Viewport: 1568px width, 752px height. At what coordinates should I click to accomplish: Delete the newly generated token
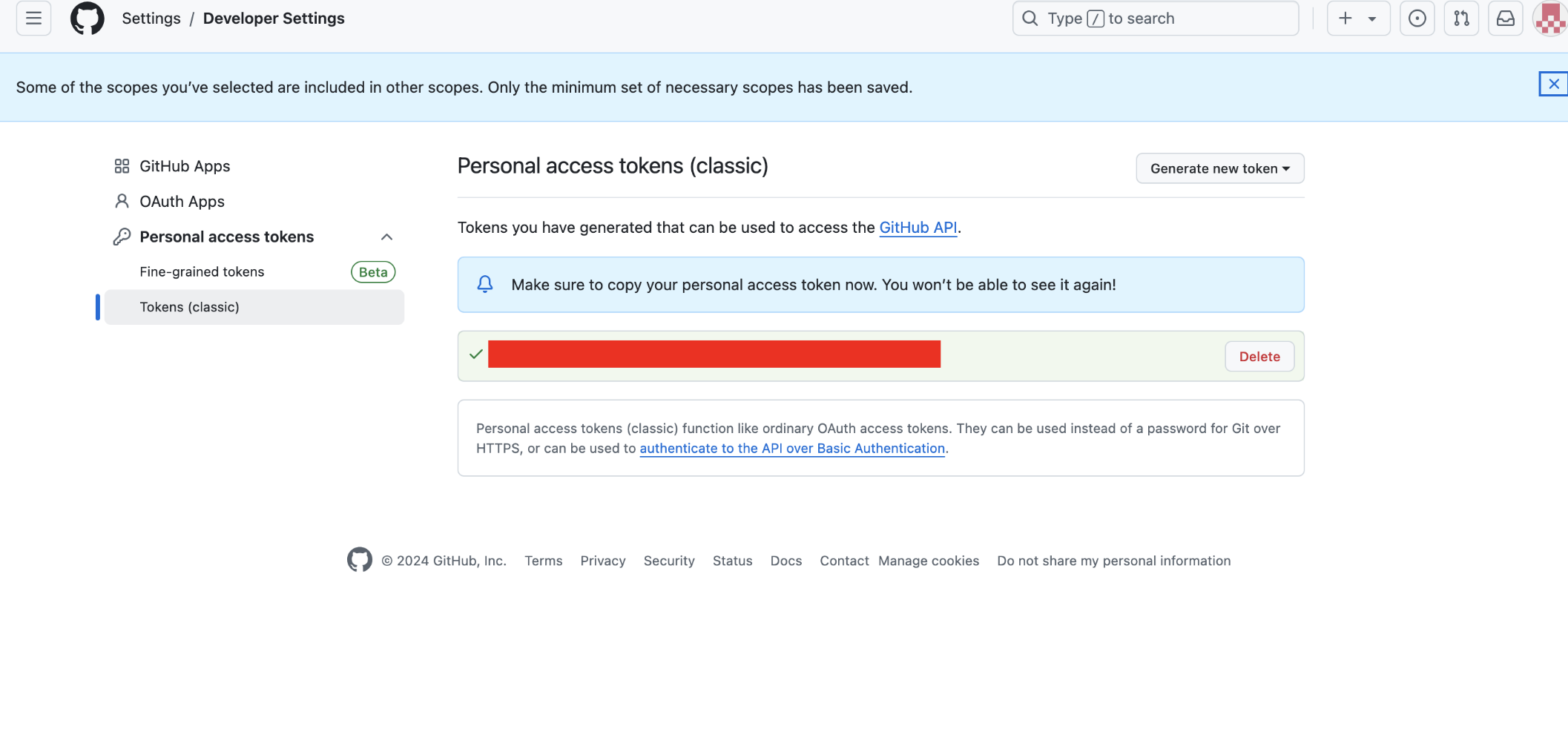pyautogui.click(x=1259, y=357)
